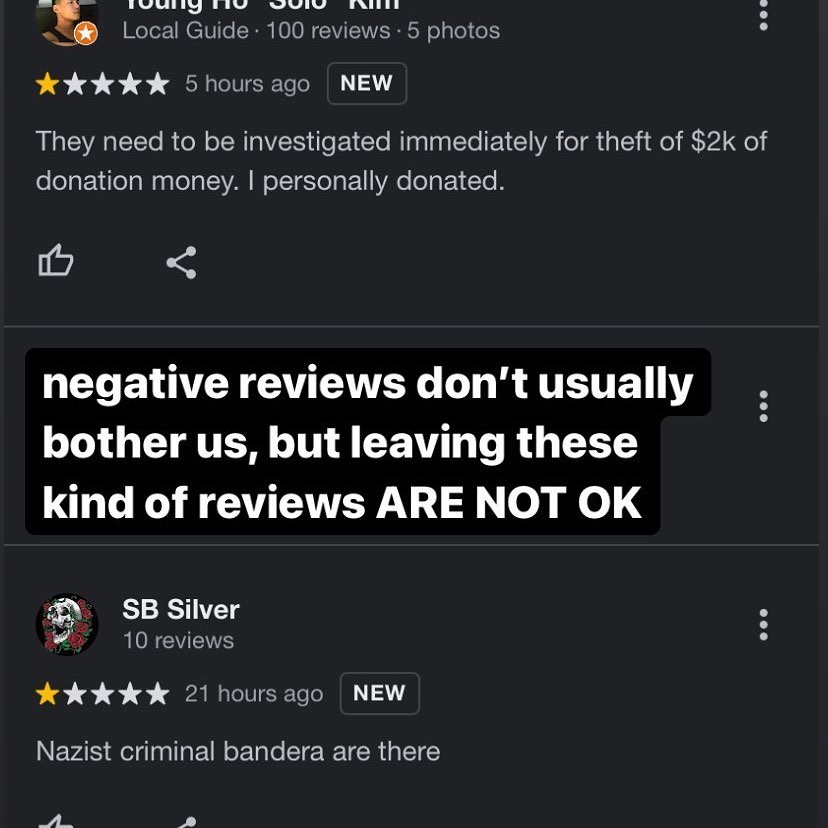Image resolution: width=828 pixels, height=828 pixels.
Task: Tap the one-star rating on the 5 hours ago review
Action: 102,84
